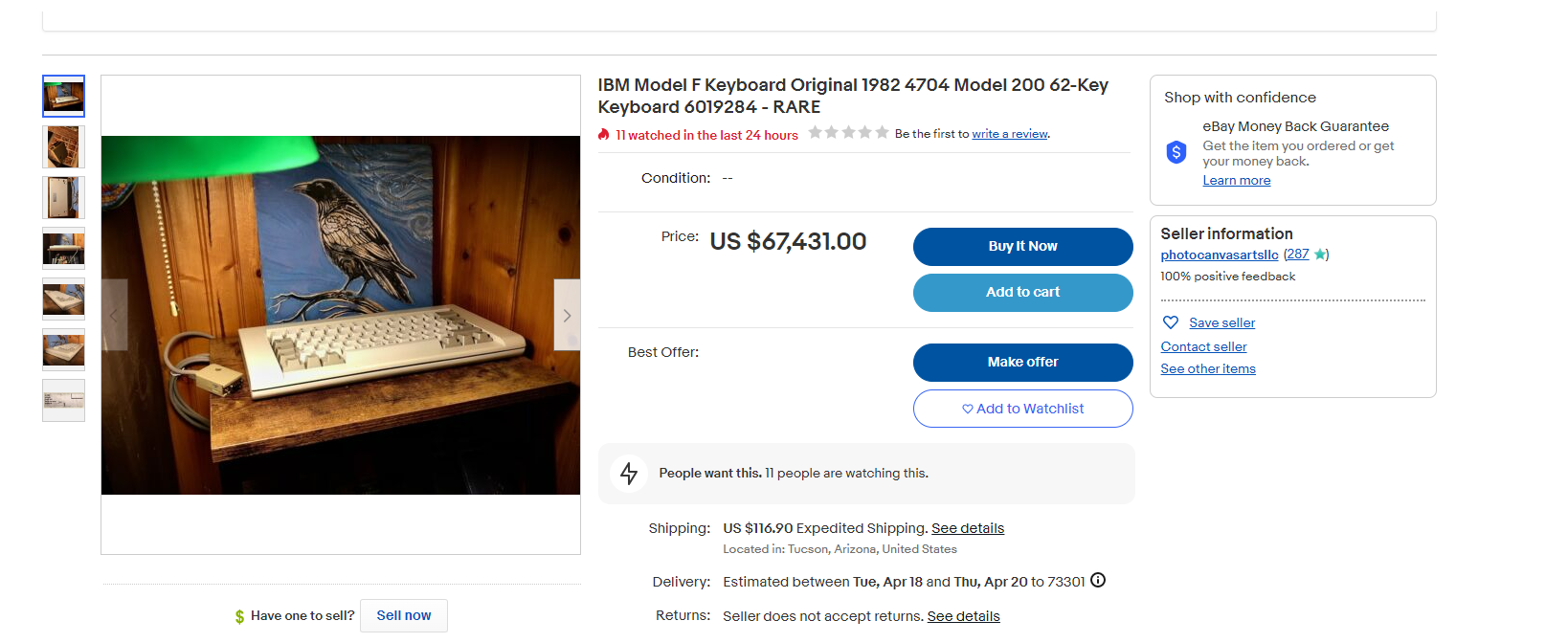Open seller photocanvasartsllc profile link
Viewport: 1568px width, 643px height.
(1219, 255)
